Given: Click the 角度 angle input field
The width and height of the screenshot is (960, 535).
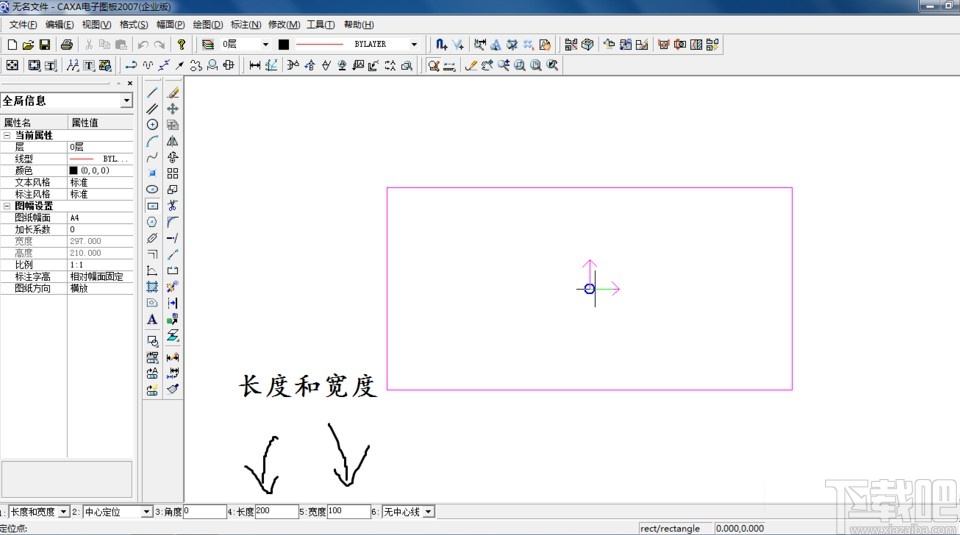Looking at the screenshot, I should tap(204, 512).
